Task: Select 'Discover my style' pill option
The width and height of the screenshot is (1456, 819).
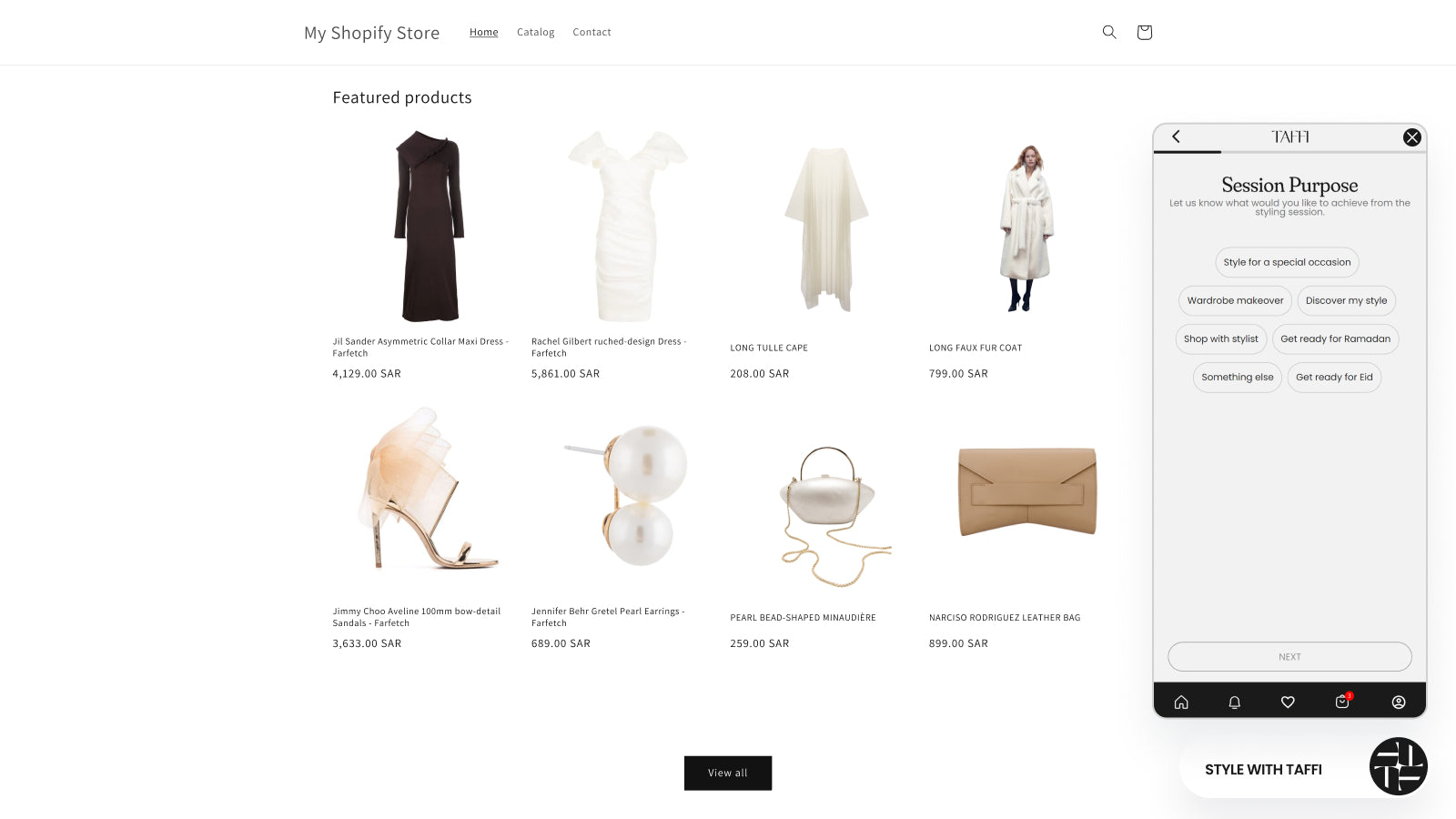Action: [x=1346, y=300]
